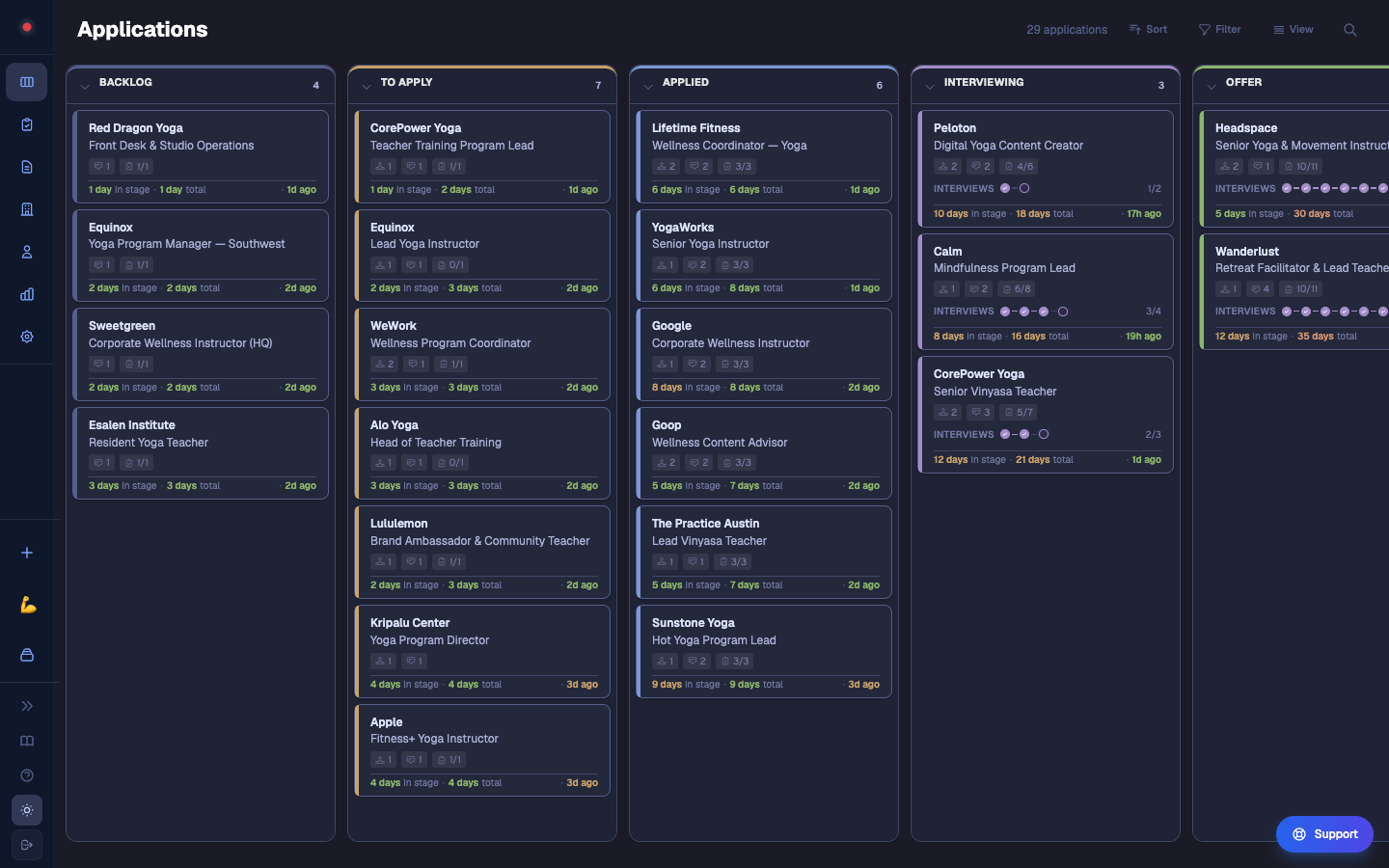Click the comments count on the Peloton card

point(981,166)
